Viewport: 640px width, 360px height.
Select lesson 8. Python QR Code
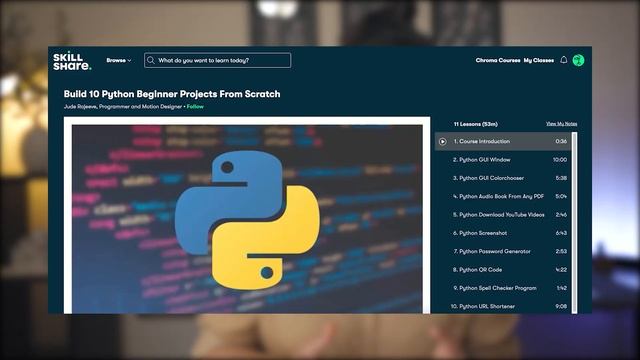[x=503, y=270]
